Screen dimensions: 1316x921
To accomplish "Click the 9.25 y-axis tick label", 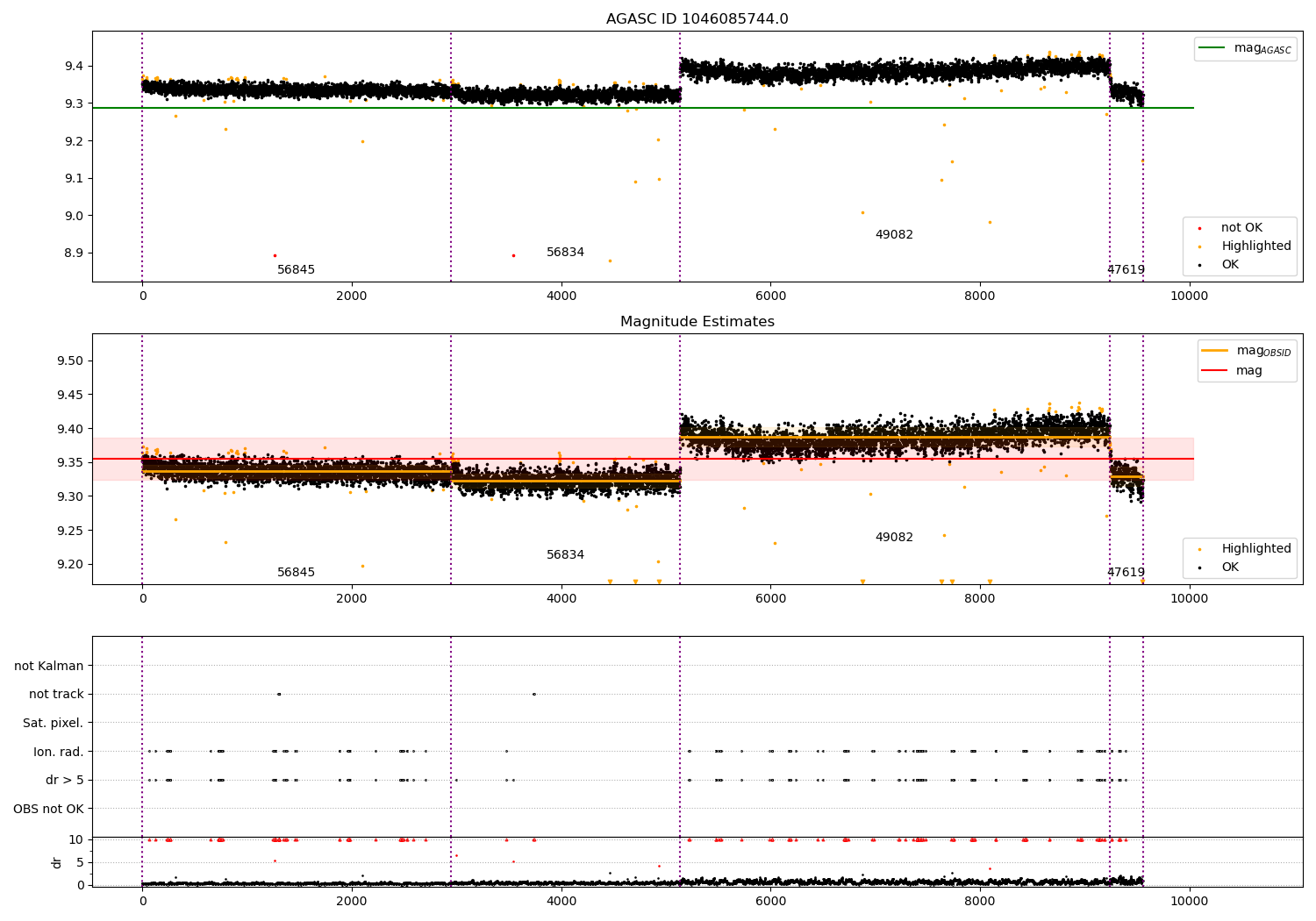I will (x=70, y=531).
